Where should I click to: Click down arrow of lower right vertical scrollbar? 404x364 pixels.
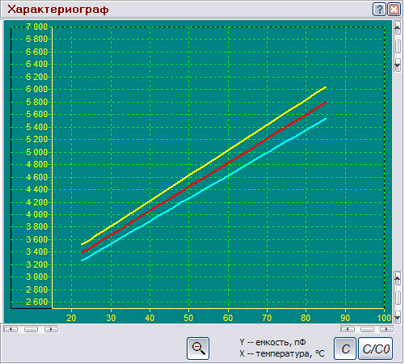397,316
